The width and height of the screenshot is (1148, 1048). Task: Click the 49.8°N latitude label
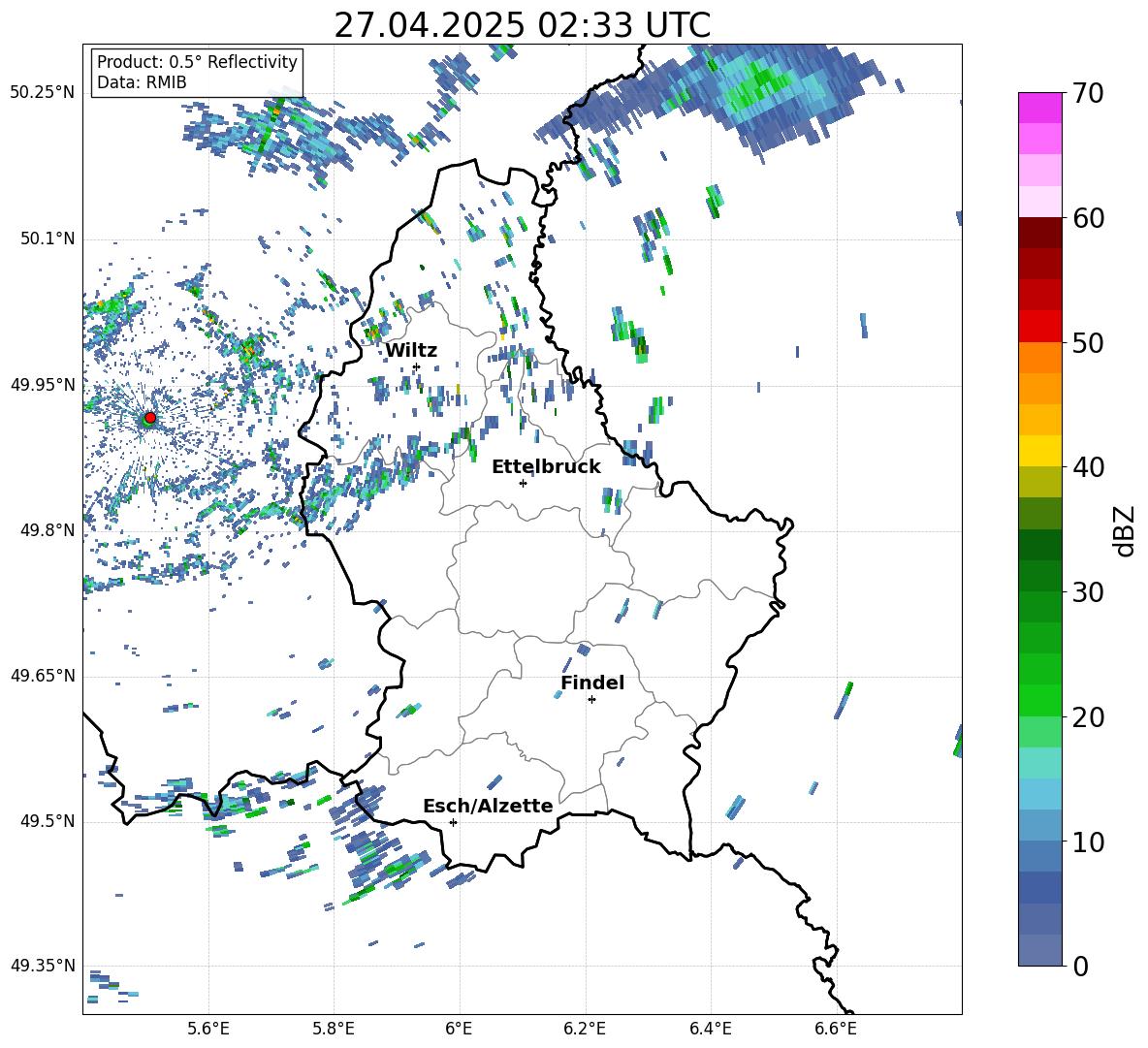point(48,530)
